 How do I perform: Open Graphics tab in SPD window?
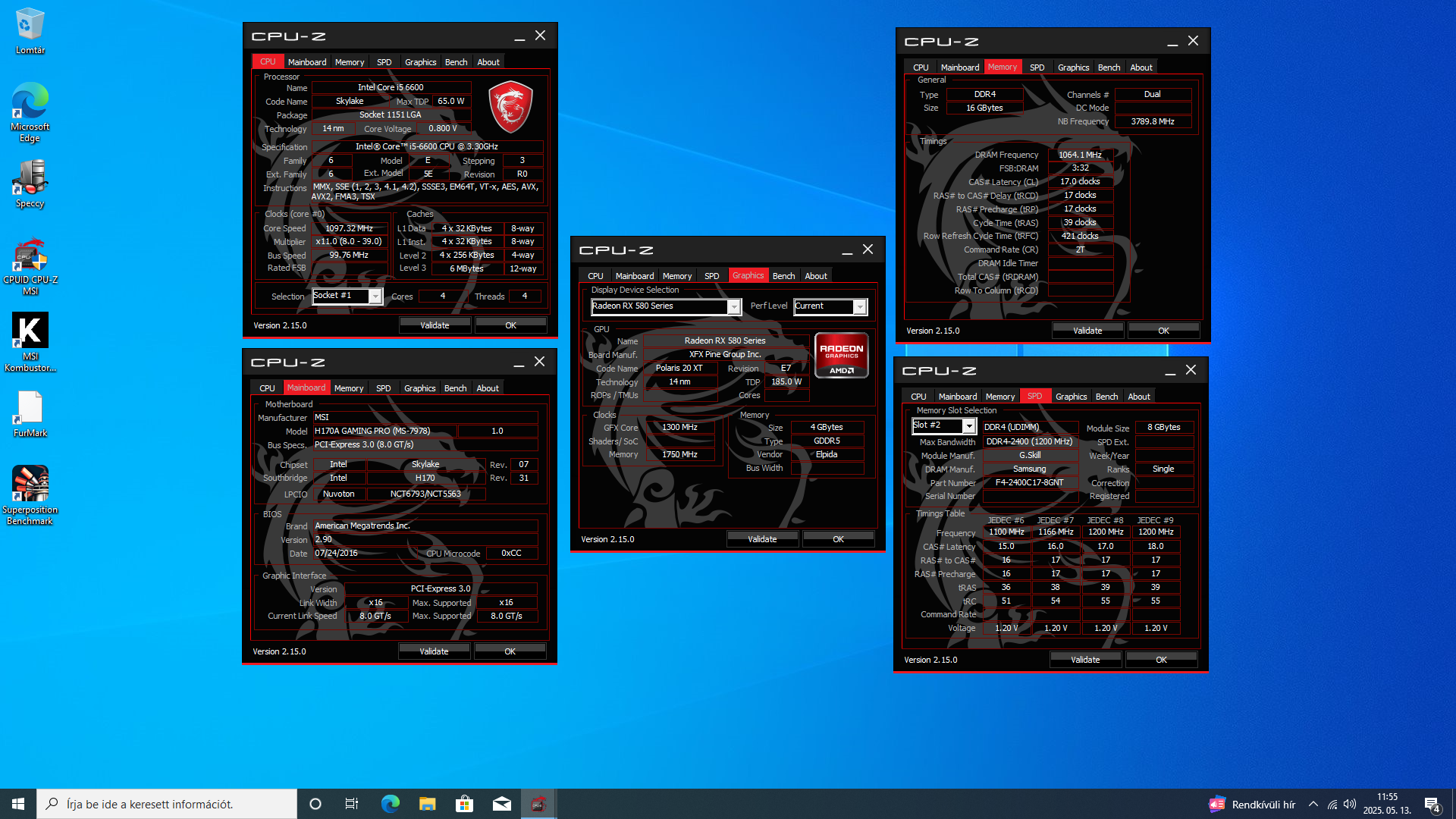tap(1072, 397)
